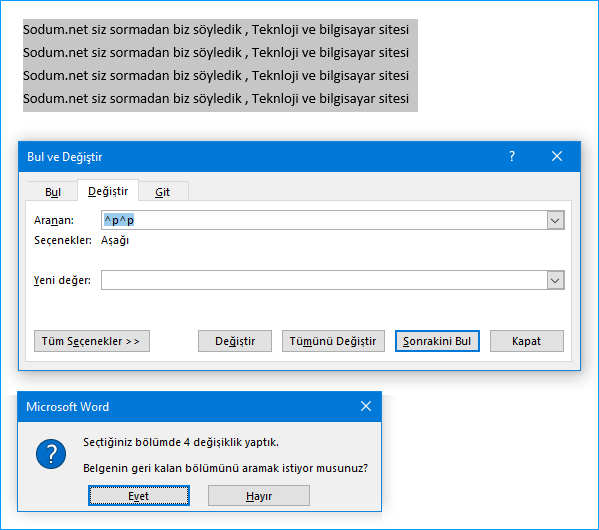The height and width of the screenshot is (530, 599).
Task: Decline with Hayır button
Action: (x=259, y=496)
